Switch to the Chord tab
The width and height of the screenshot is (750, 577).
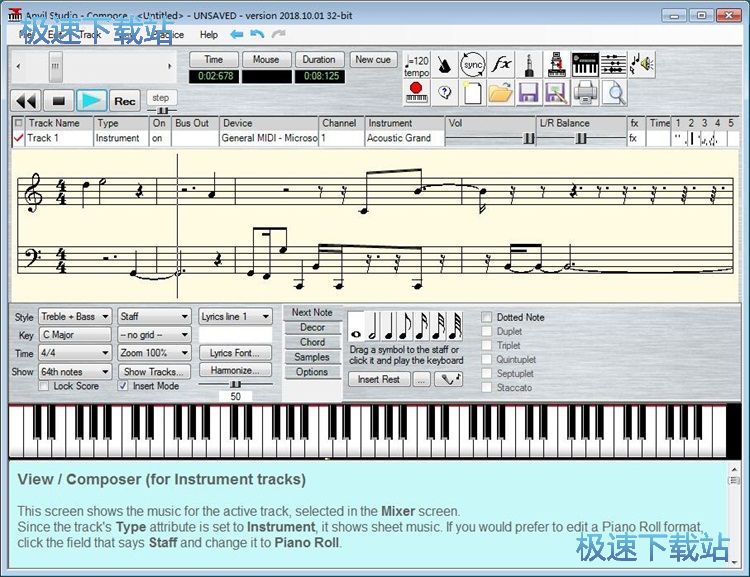(x=312, y=342)
